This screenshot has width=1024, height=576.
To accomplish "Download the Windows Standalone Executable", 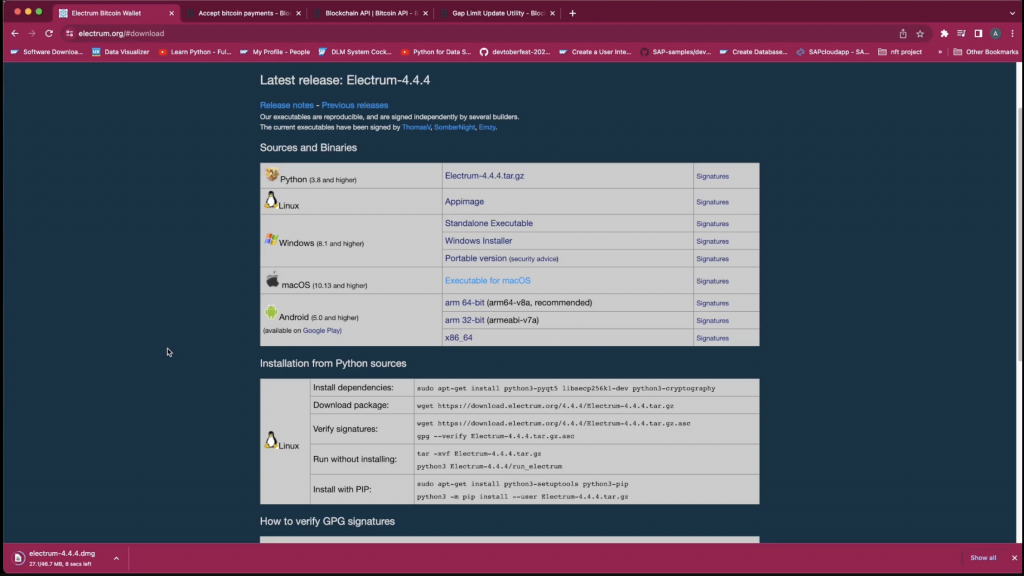I will point(488,223).
